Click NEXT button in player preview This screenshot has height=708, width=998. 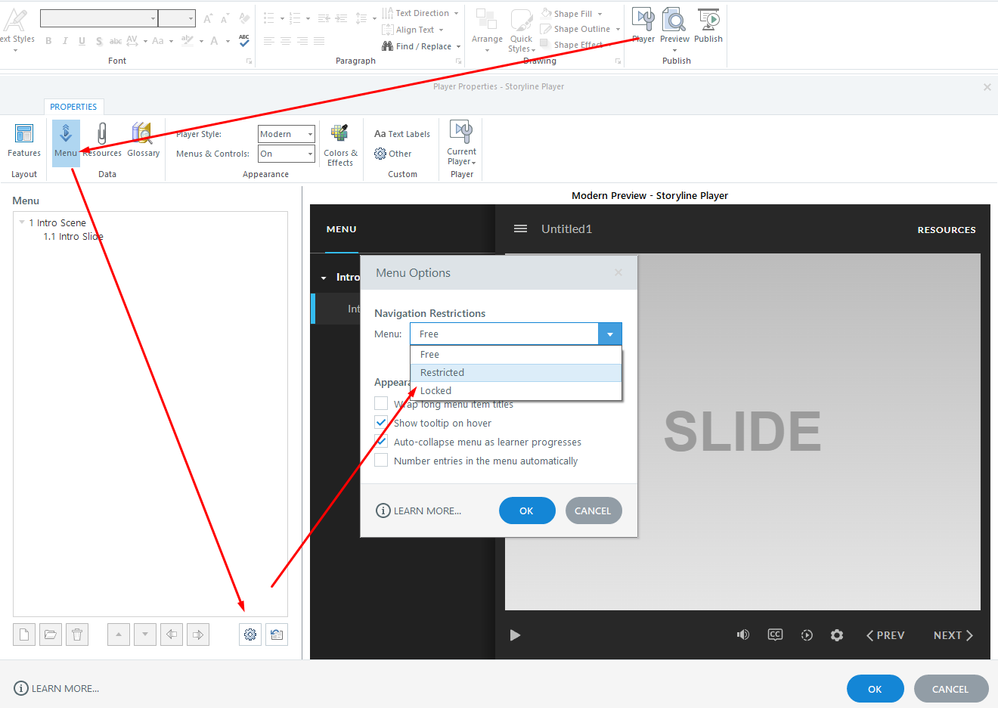coord(953,635)
